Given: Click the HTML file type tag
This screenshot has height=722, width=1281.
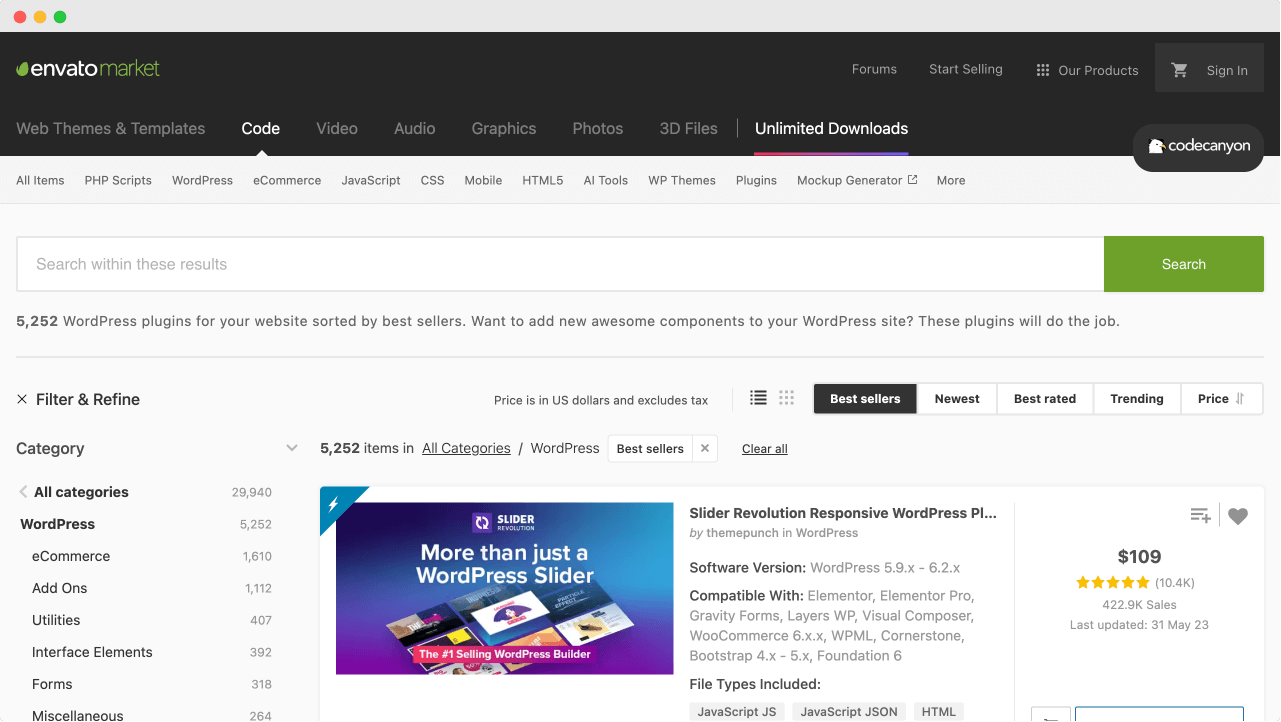Looking at the screenshot, I should [939, 712].
